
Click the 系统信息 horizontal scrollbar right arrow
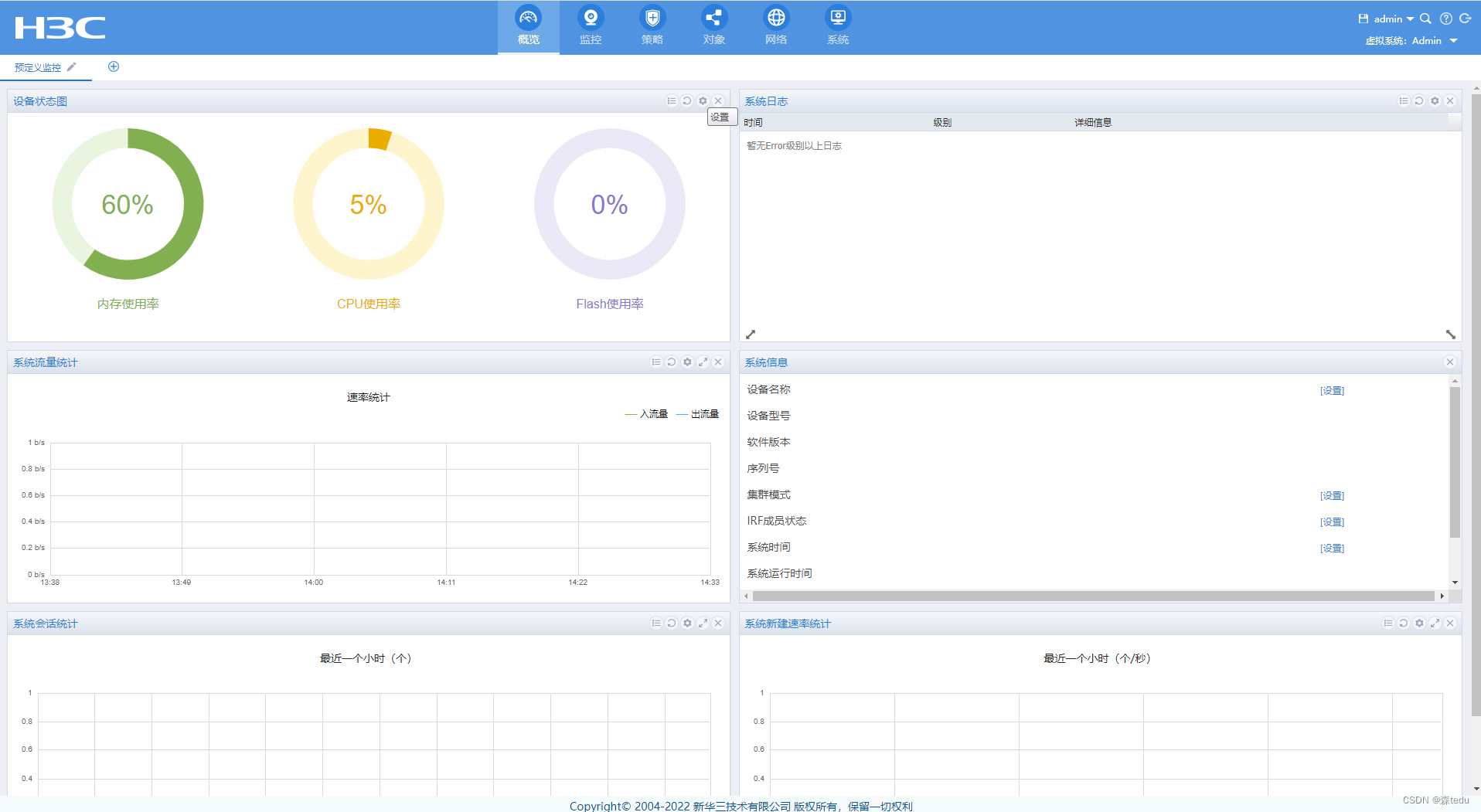point(1442,596)
